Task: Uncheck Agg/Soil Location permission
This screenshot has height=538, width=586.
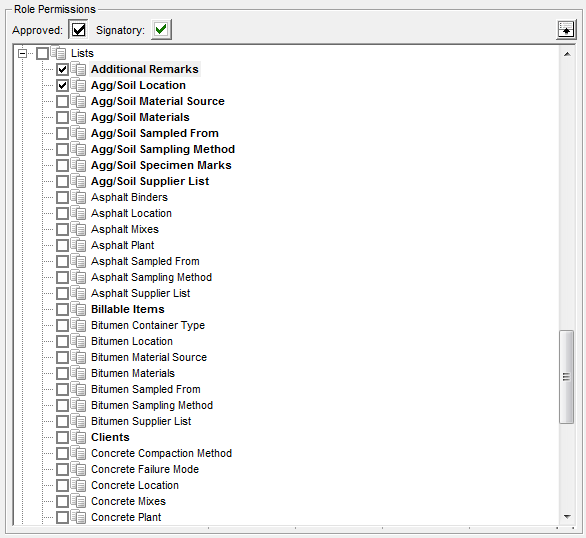Action: (x=62, y=86)
